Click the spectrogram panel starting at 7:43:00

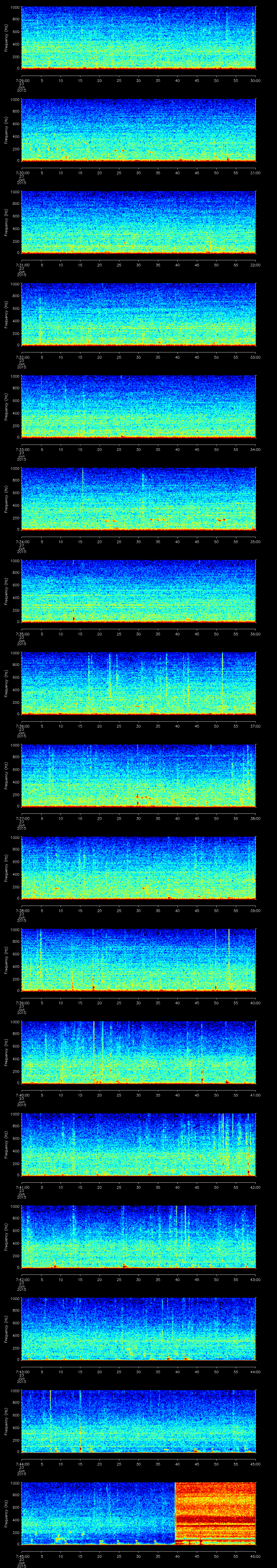(x=139, y=1329)
